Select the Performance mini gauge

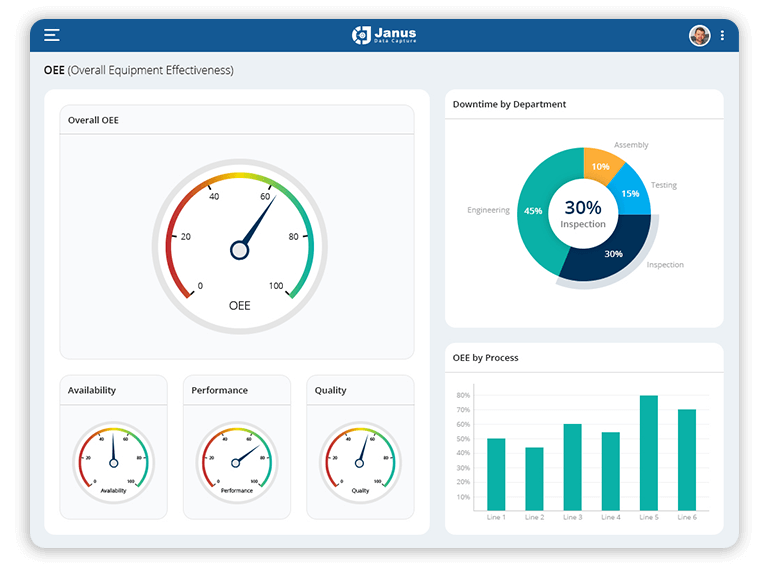click(x=237, y=462)
